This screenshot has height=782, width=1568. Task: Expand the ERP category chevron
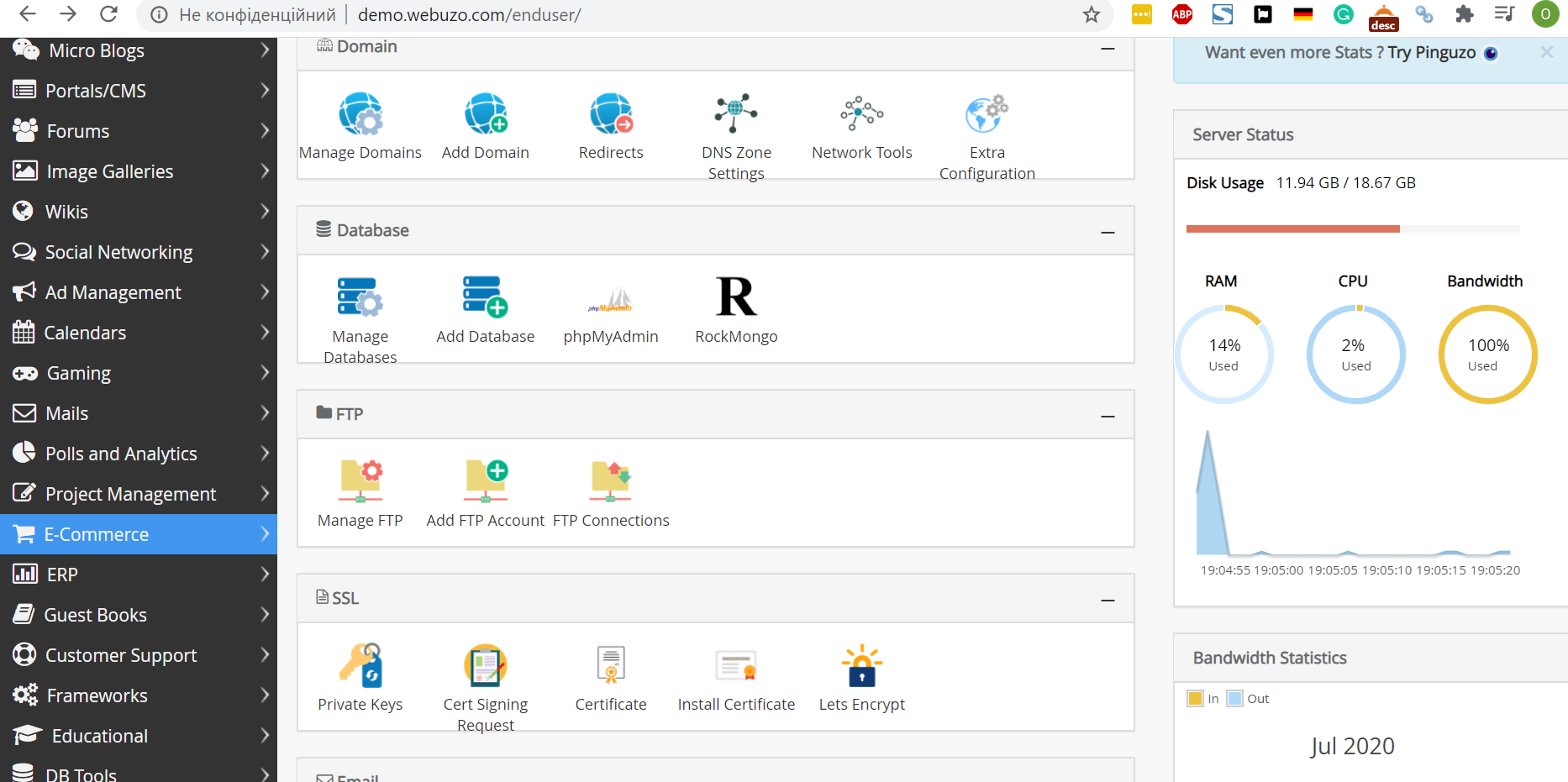click(x=265, y=575)
